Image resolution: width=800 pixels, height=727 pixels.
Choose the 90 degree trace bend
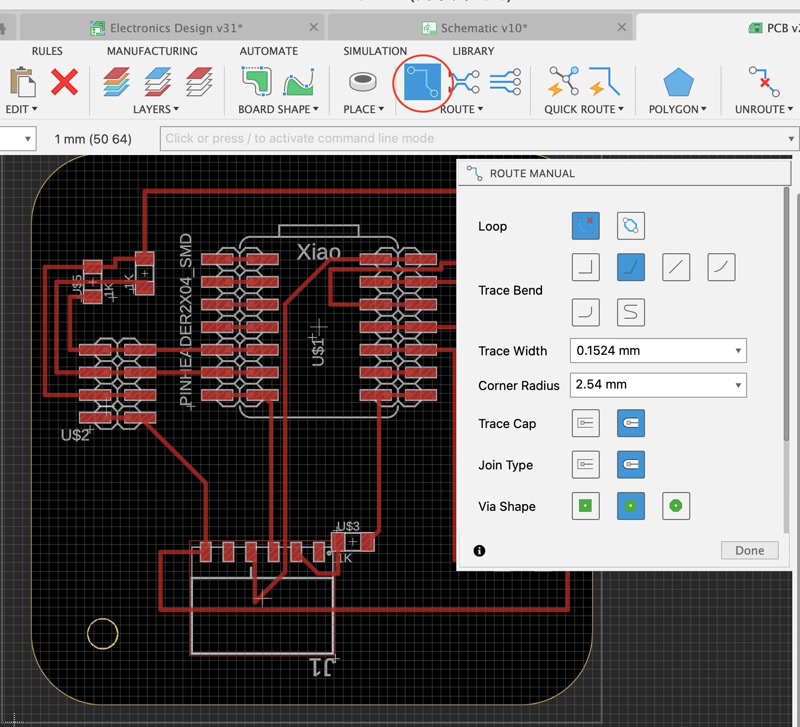[x=585, y=267]
